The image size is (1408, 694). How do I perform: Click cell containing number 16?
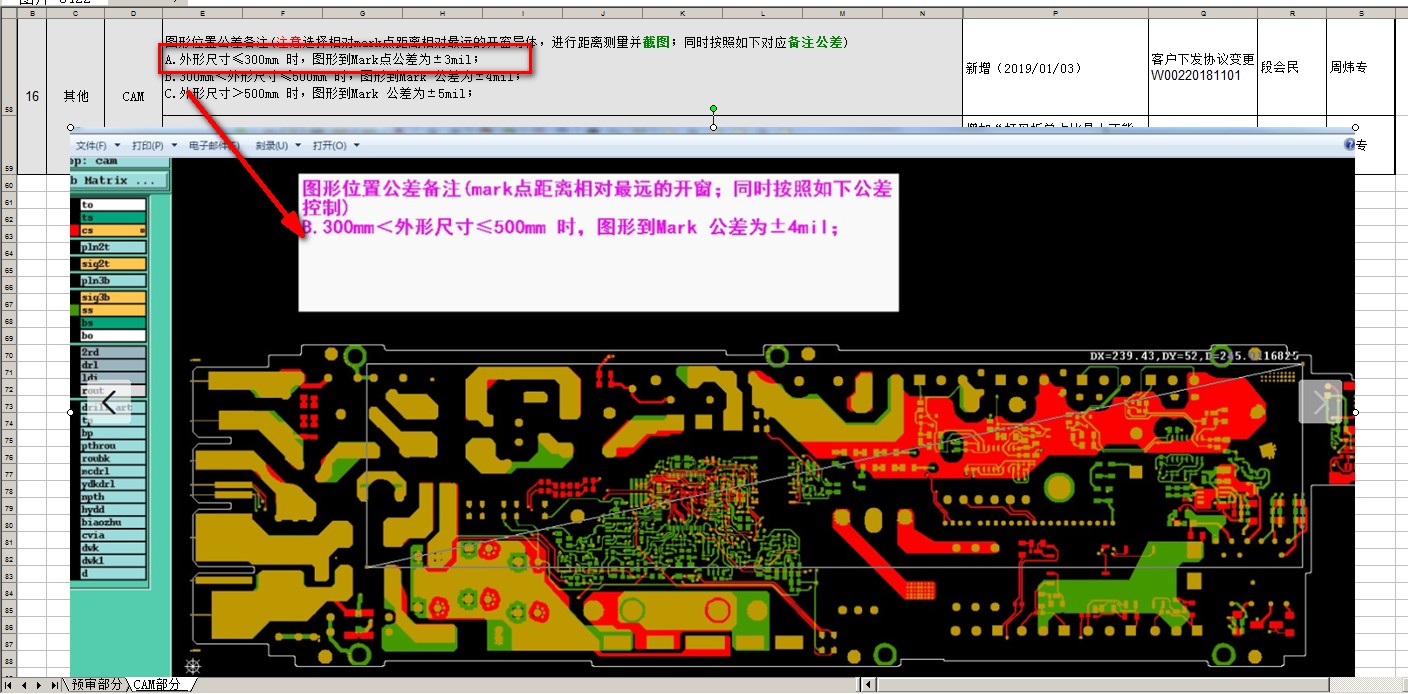pyautogui.click(x=33, y=96)
